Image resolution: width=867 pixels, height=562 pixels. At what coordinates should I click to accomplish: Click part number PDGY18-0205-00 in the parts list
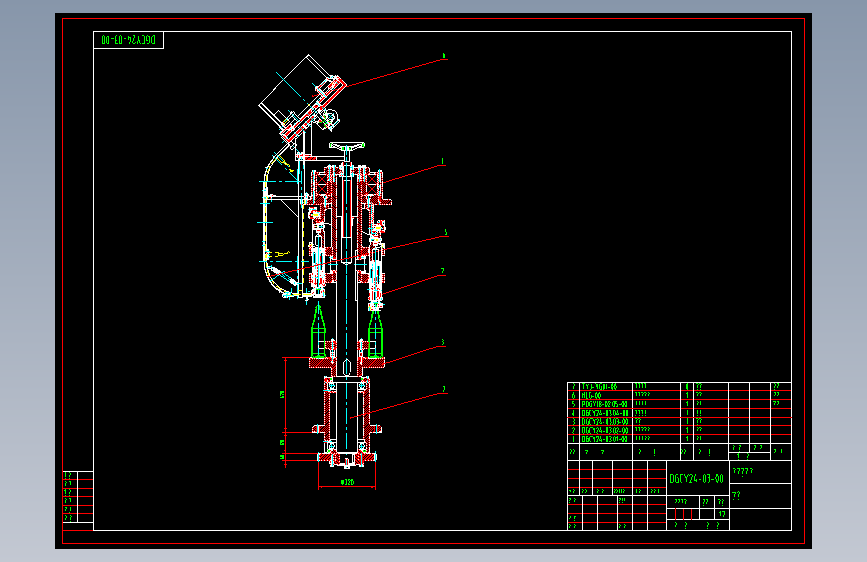604,404
